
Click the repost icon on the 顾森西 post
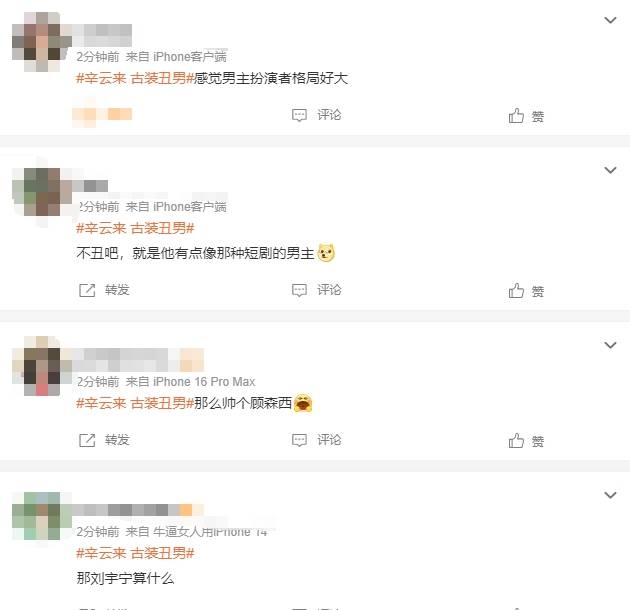pos(87,440)
